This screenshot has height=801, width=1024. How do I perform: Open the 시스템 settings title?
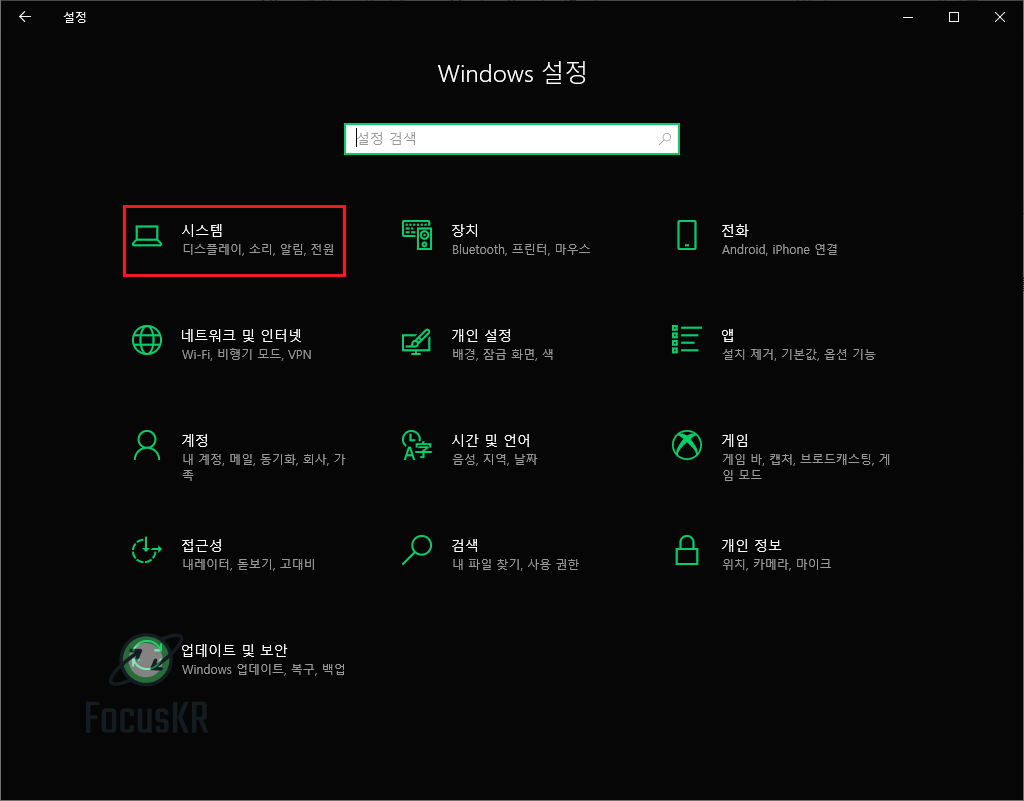click(x=202, y=230)
